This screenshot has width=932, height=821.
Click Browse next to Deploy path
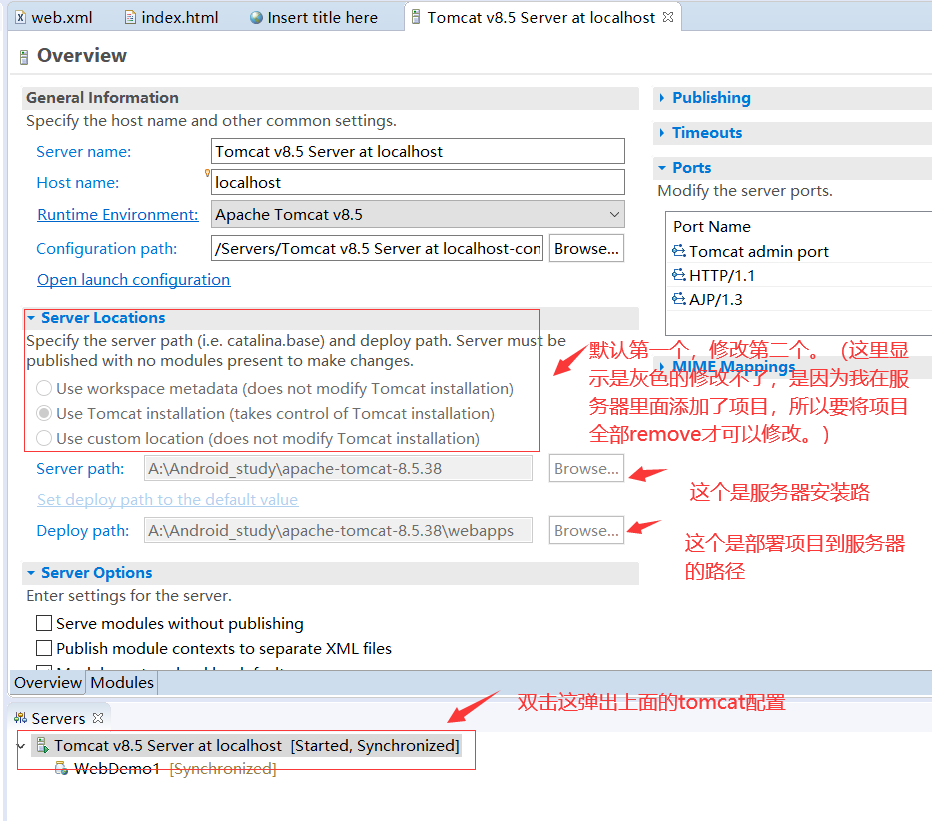point(585,530)
